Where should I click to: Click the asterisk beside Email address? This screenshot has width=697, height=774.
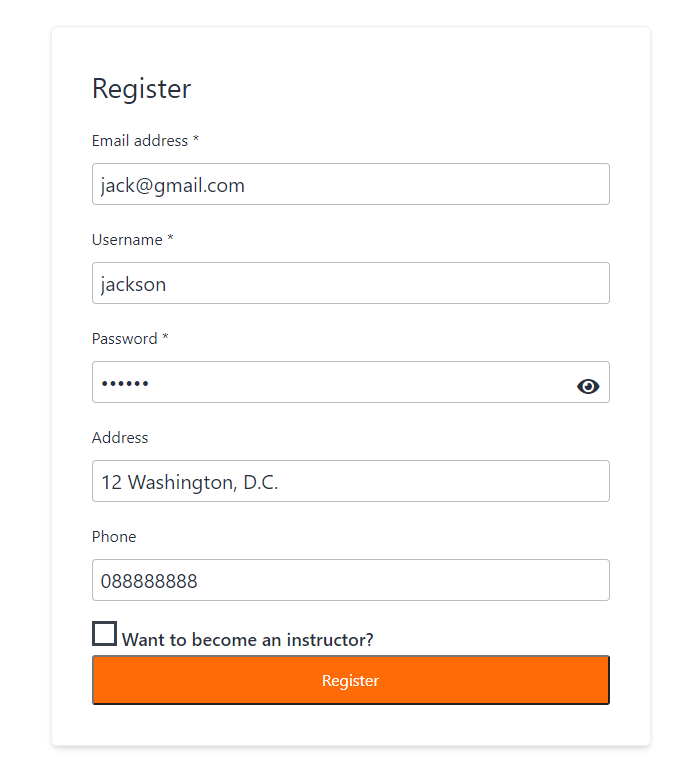(x=196, y=140)
